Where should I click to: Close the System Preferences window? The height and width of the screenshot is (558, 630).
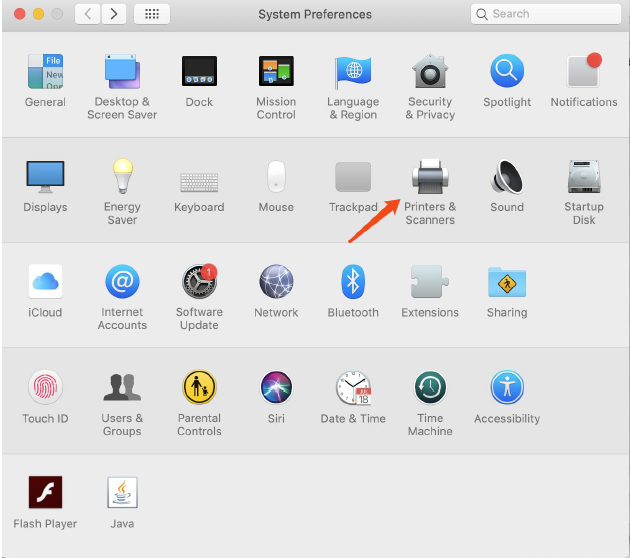point(19,14)
